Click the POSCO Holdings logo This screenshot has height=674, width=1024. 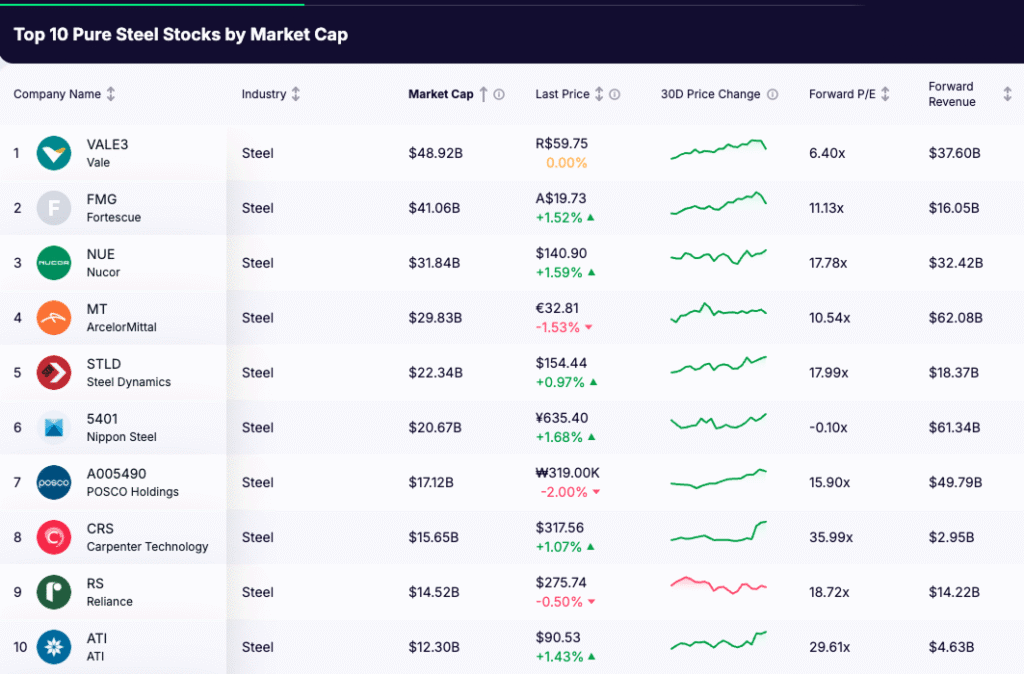[54, 482]
